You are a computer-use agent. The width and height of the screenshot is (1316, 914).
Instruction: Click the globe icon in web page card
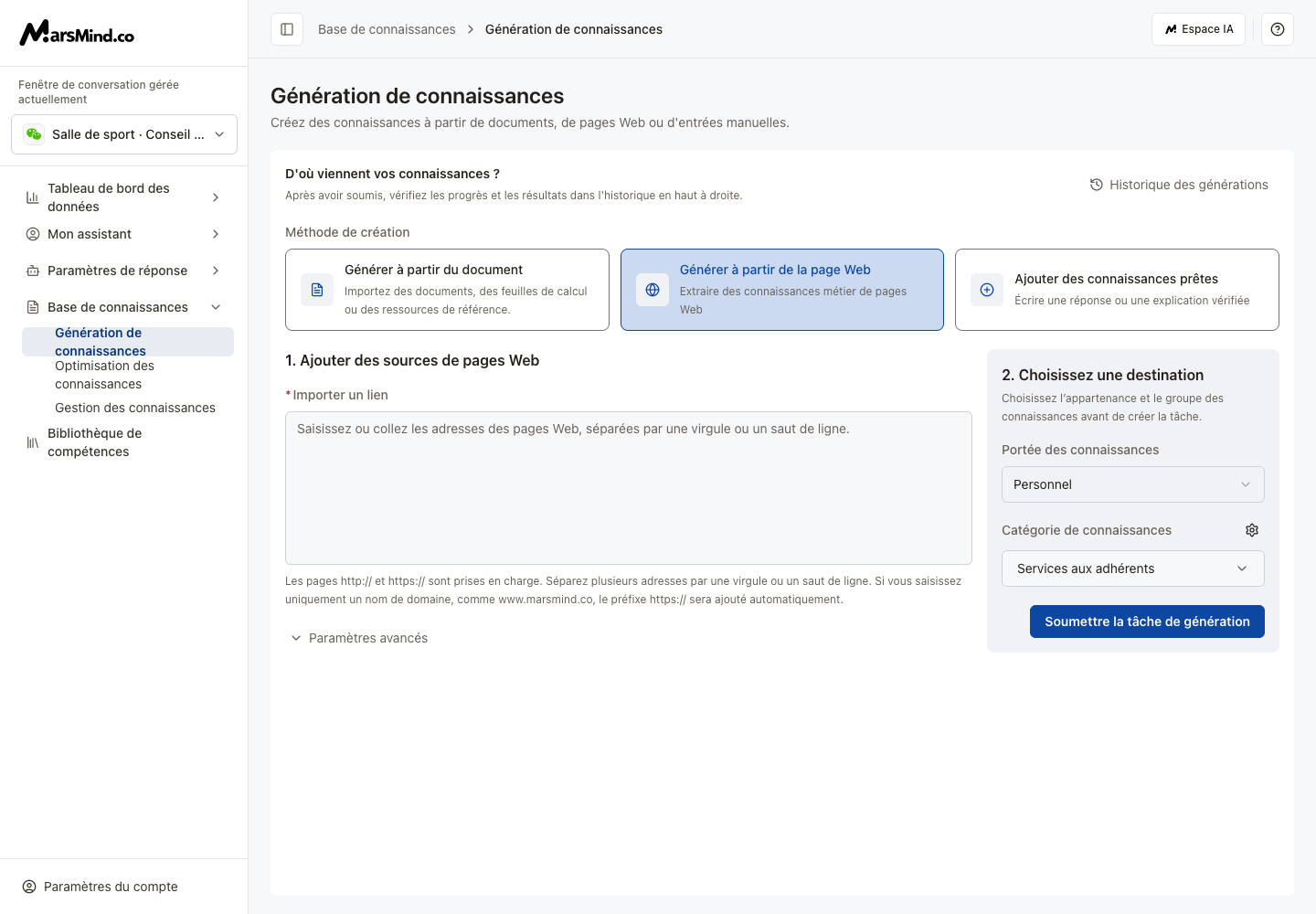653,290
